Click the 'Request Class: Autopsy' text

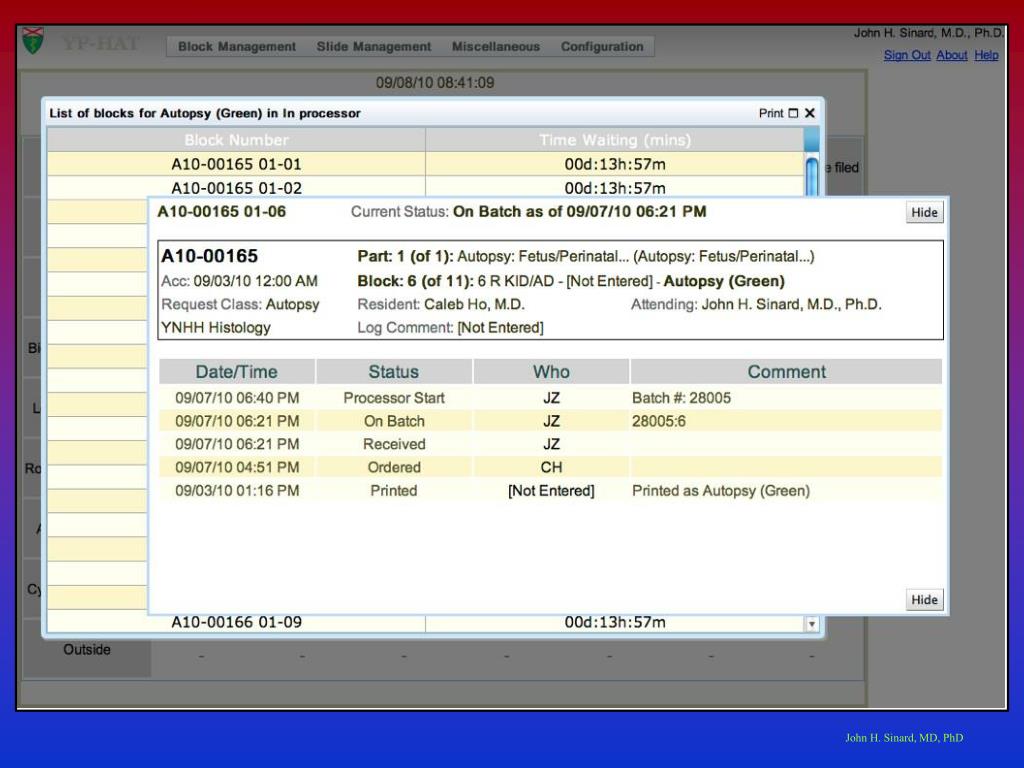240,304
